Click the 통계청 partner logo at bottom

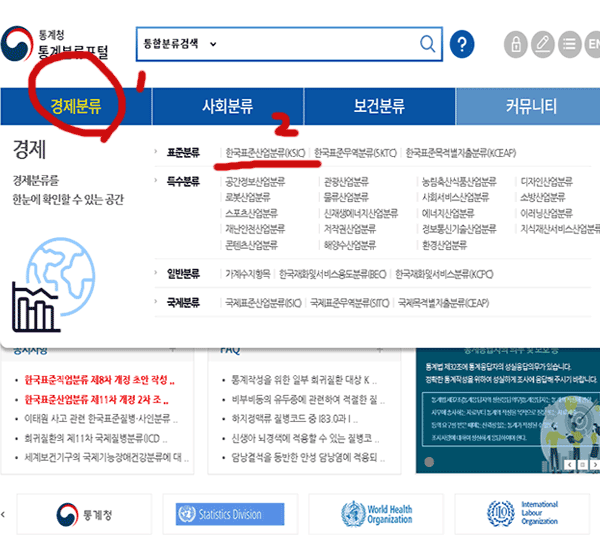point(84,514)
